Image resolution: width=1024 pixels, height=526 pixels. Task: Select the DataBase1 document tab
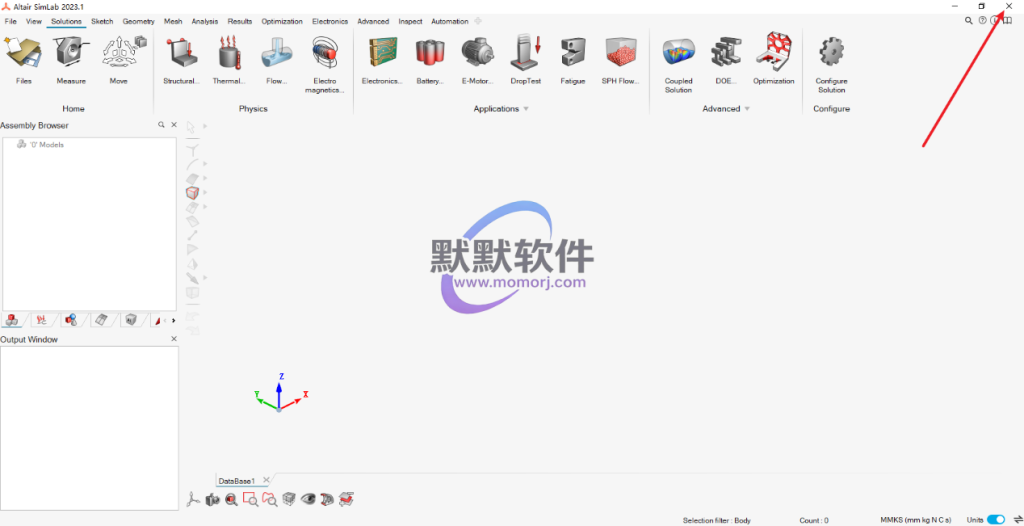point(237,481)
